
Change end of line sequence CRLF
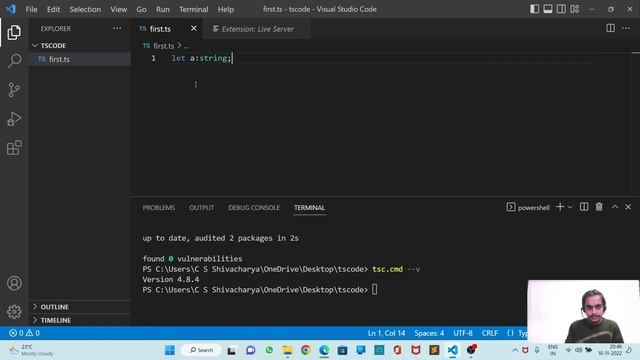click(x=489, y=333)
